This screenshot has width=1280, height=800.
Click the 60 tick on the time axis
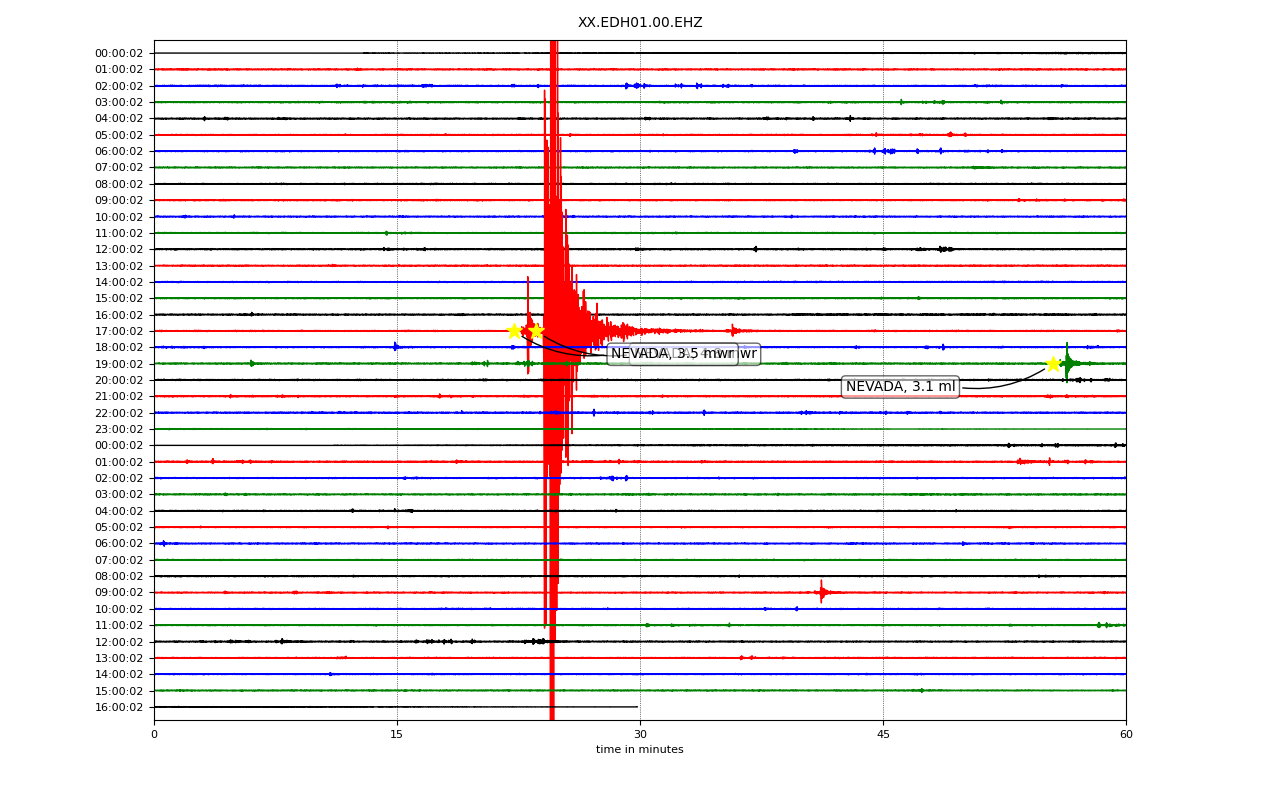click(1126, 734)
